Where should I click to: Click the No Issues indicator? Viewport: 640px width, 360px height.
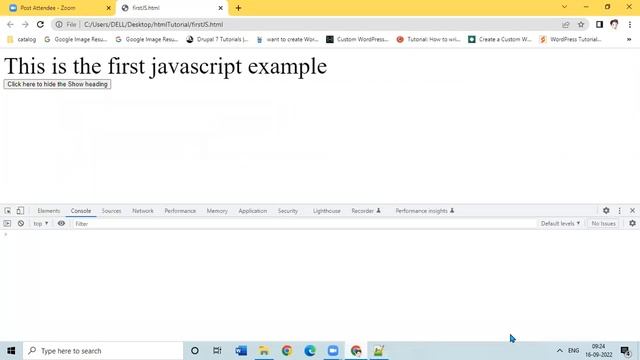(603, 224)
